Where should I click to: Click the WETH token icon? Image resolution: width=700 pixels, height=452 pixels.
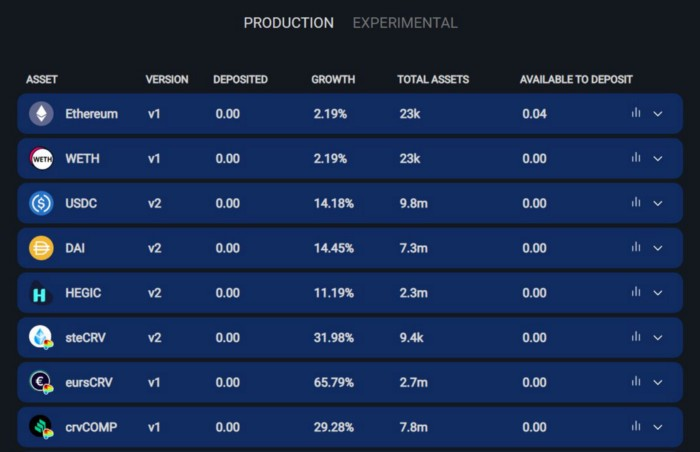click(x=41, y=158)
